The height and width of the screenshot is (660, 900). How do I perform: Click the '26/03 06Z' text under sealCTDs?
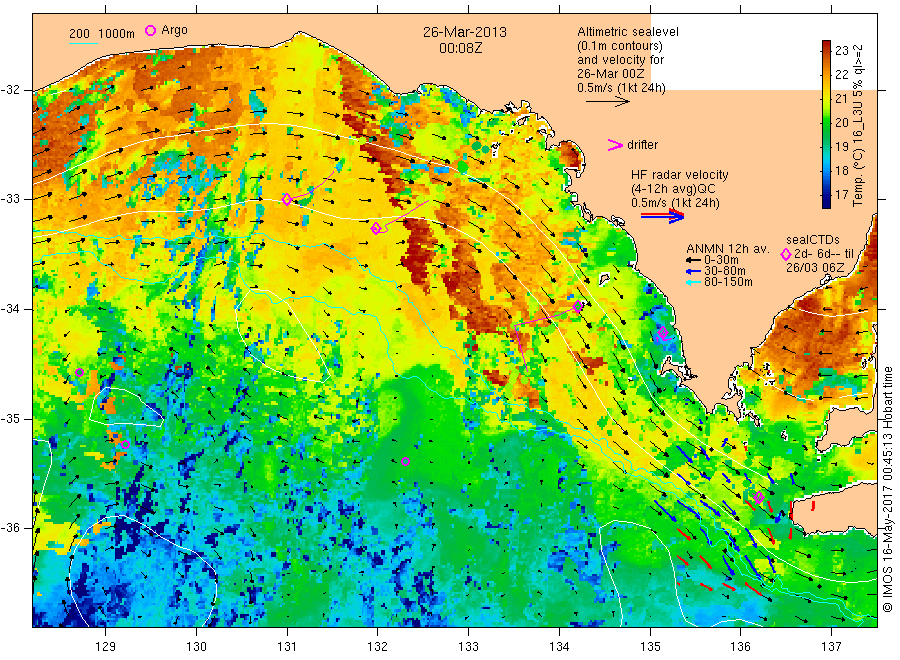pyautogui.click(x=815, y=268)
